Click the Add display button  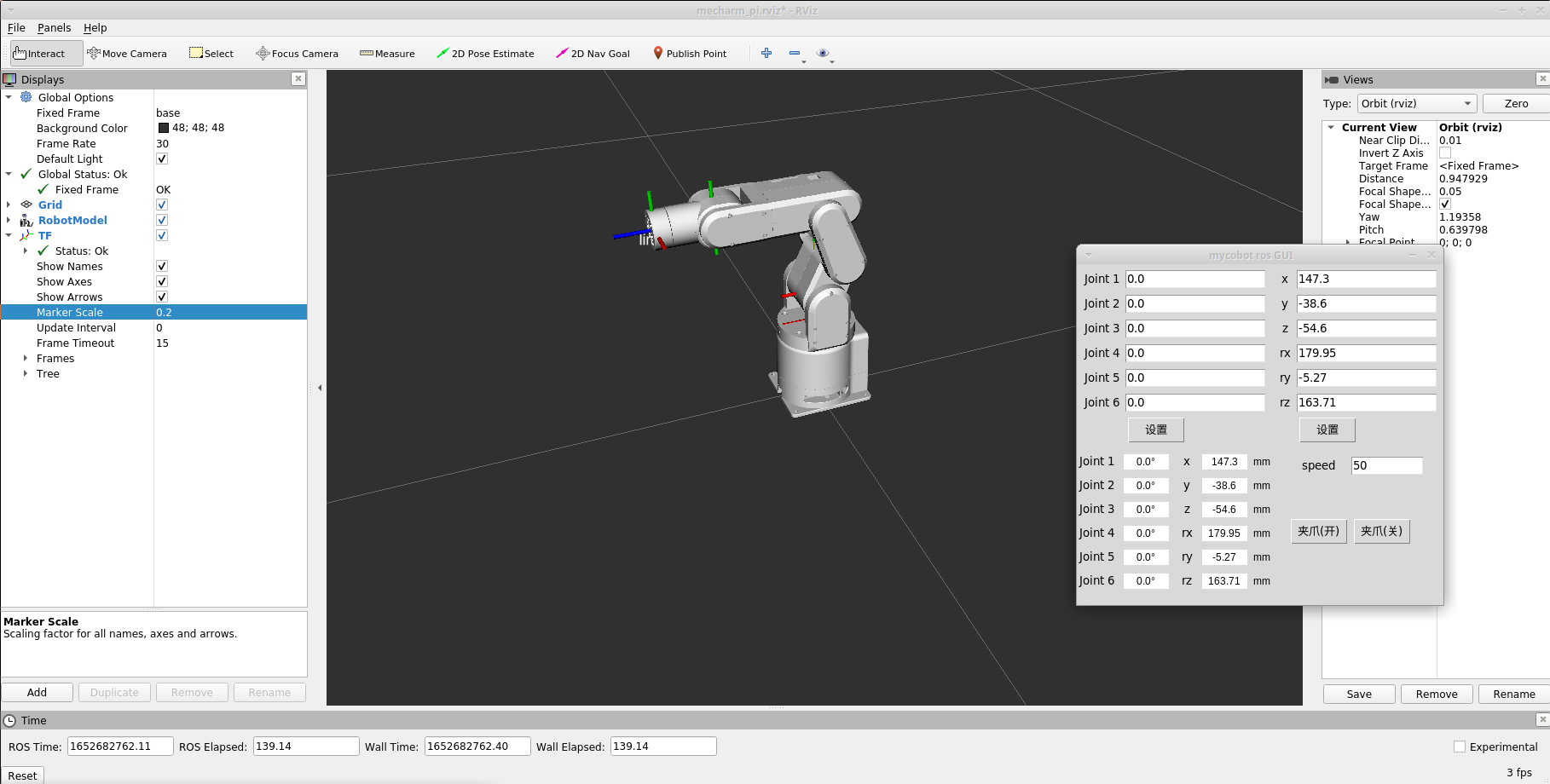point(37,693)
